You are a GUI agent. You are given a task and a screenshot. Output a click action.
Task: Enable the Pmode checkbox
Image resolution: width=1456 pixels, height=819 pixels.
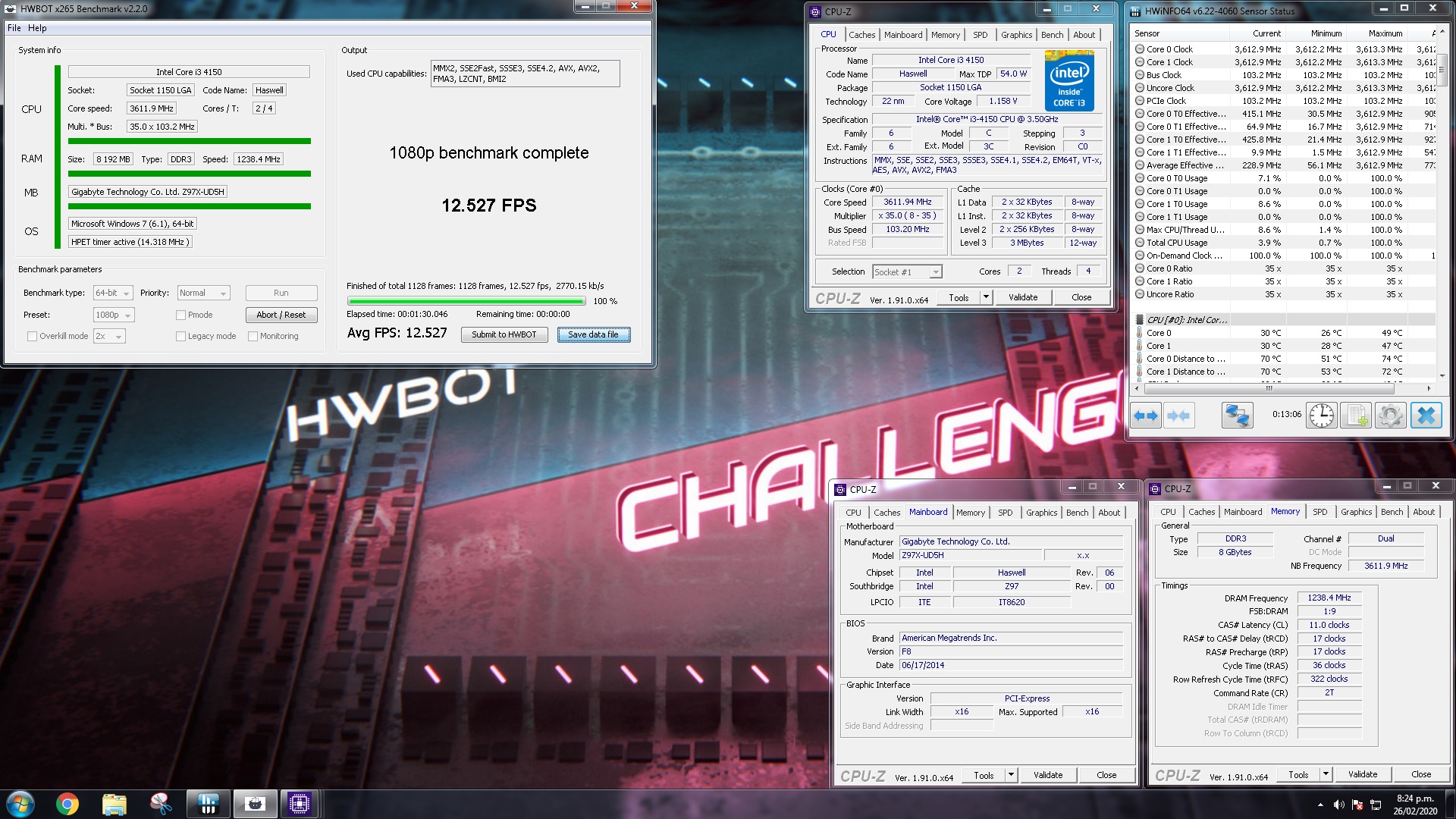180,315
